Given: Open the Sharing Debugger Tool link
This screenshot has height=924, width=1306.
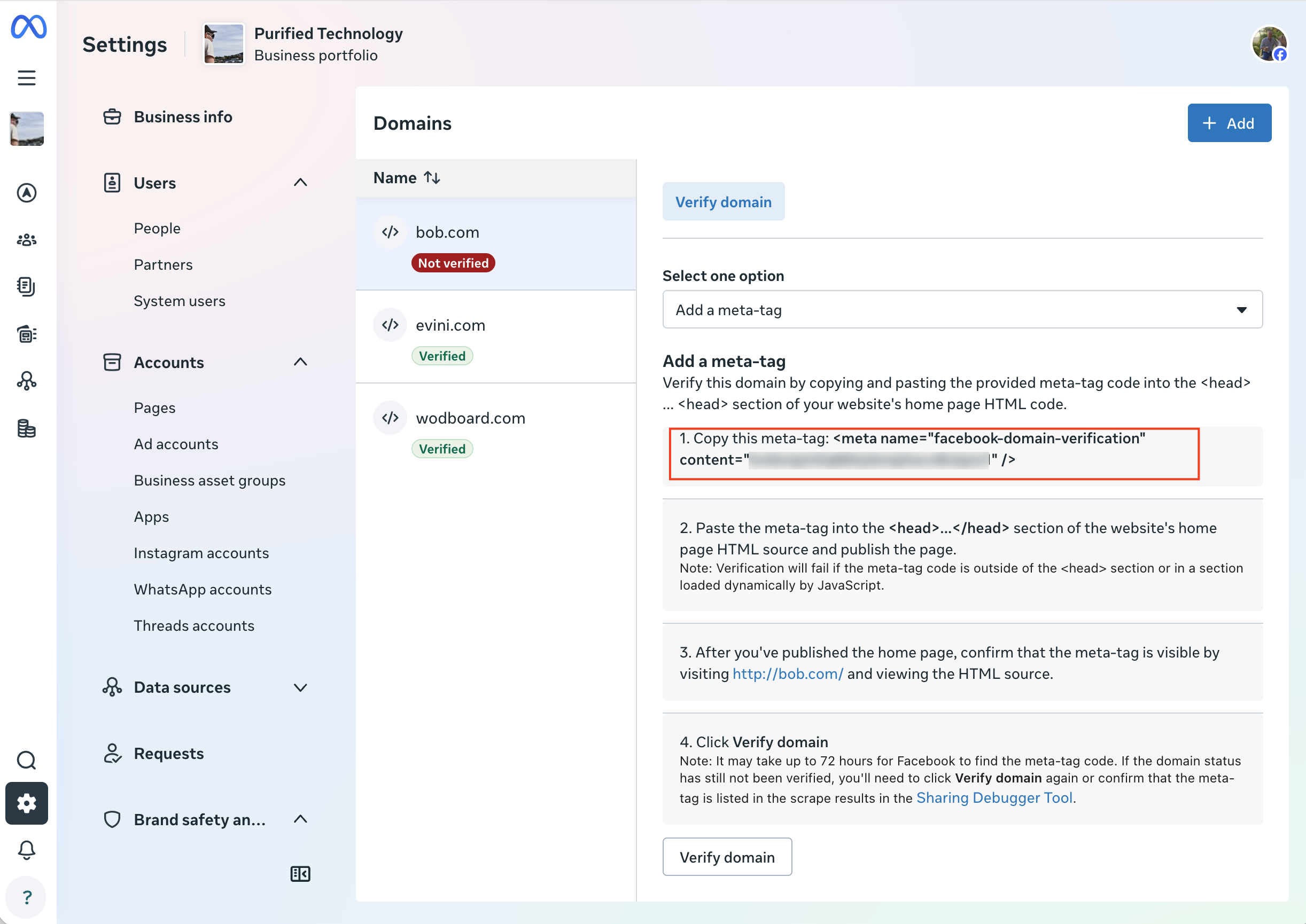Looking at the screenshot, I should [x=994, y=798].
